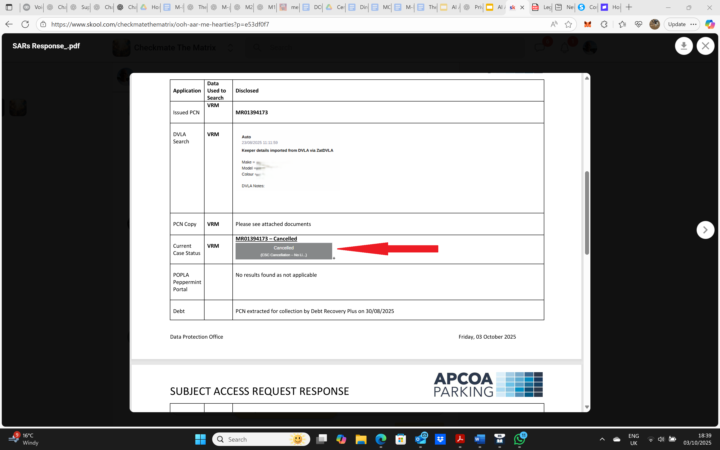Click the 'Data Protection Office' text
The height and width of the screenshot is (450, 720).
pyautogui.click(x=196, y=337)
